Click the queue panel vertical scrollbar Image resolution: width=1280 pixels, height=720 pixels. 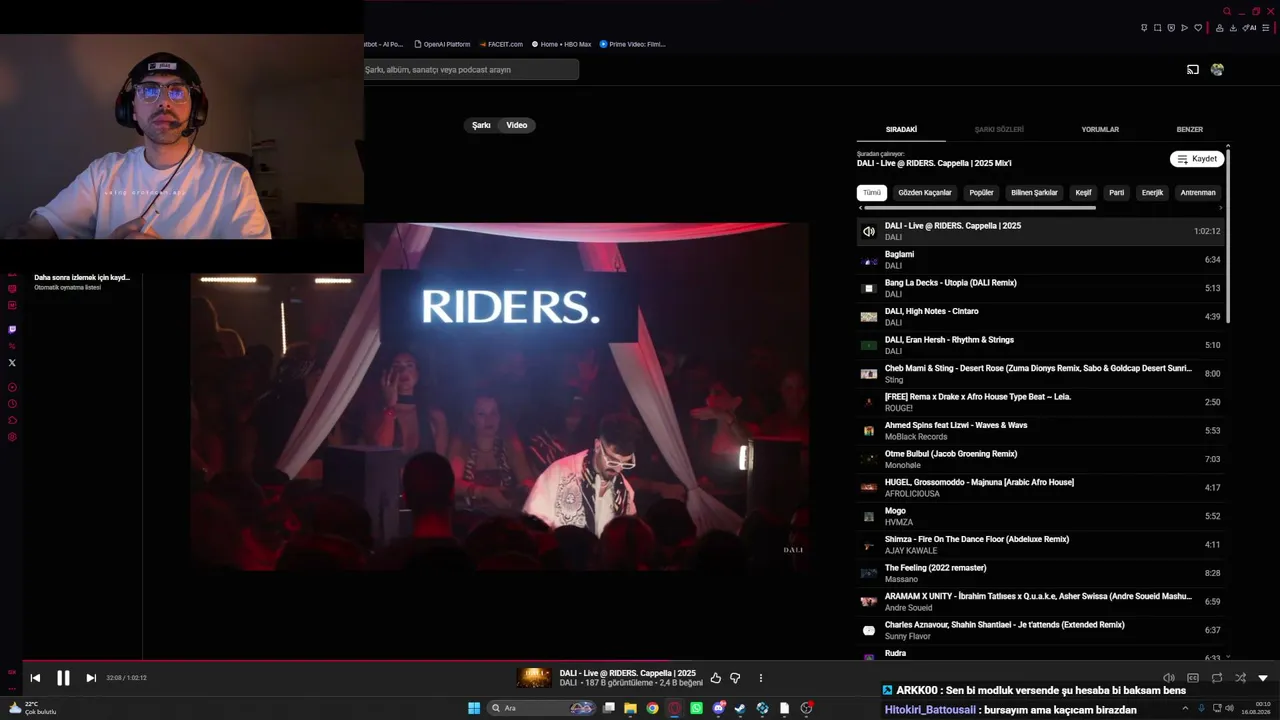pos(1228,235)
